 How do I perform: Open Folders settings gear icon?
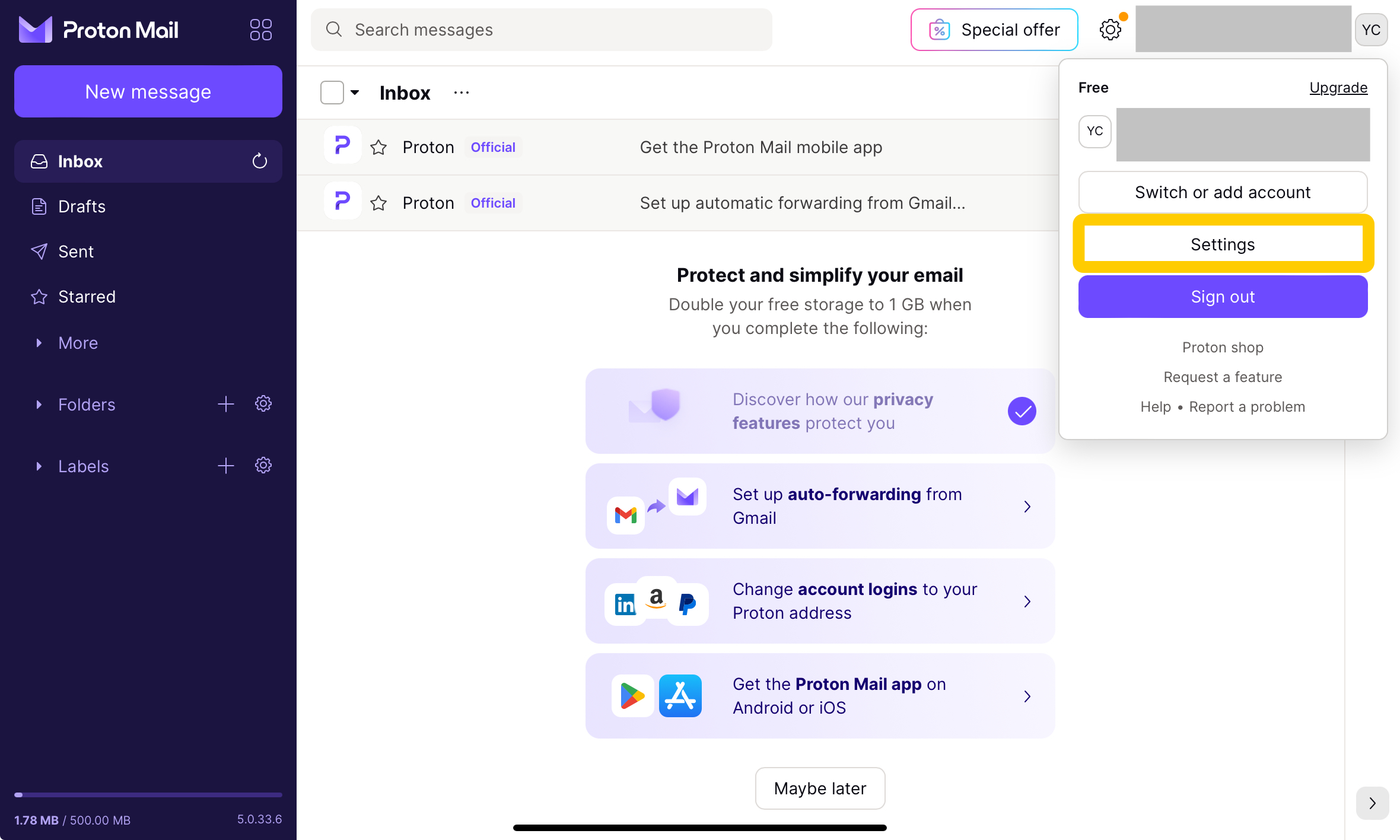[x=263, y=404]
